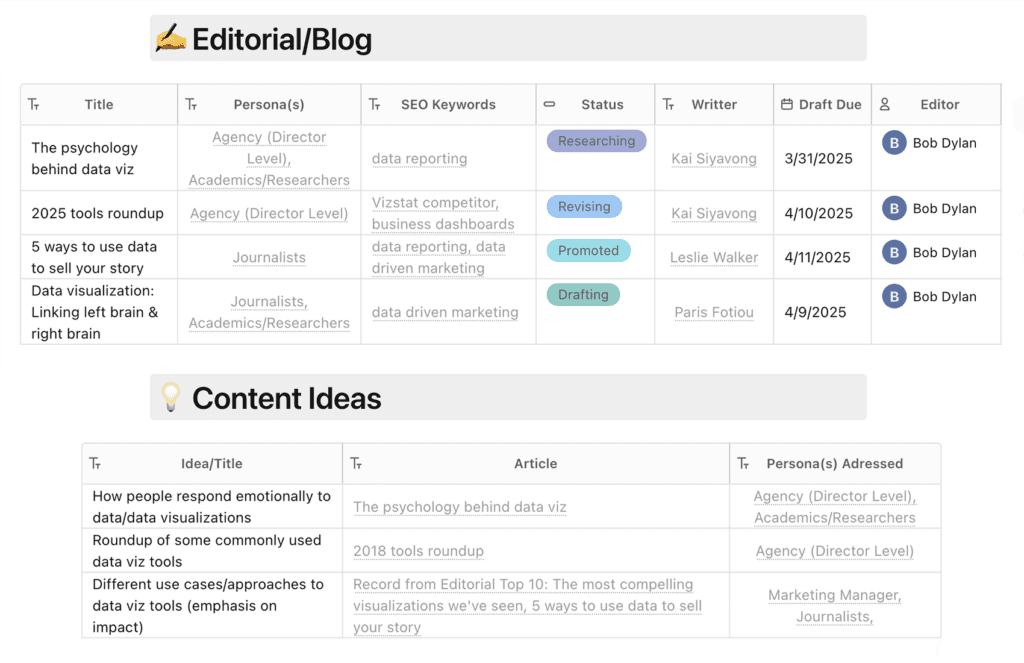Screen dimensions: 1024x663
Task: Click the text icon beside Idea/Title header
Action: coord(95,463)
